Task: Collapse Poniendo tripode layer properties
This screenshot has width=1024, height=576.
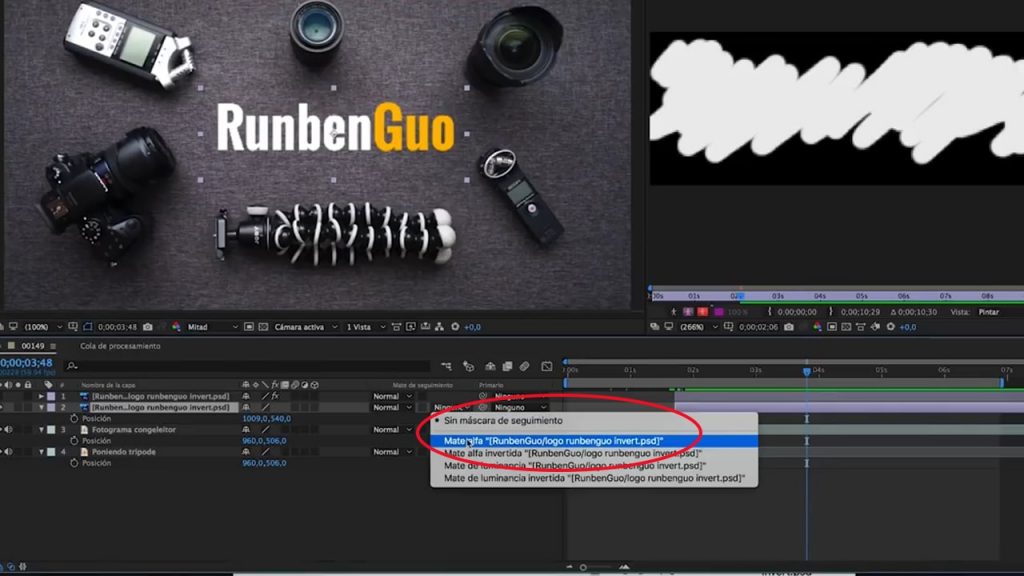Action: click(x=40, y=452)
